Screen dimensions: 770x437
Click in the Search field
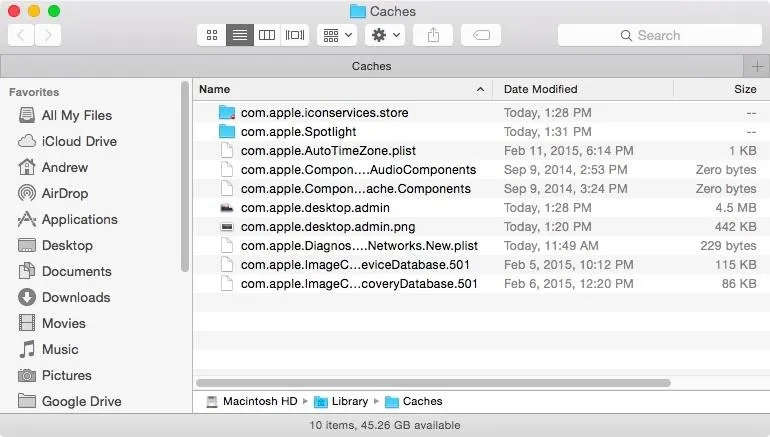(660, 35)
